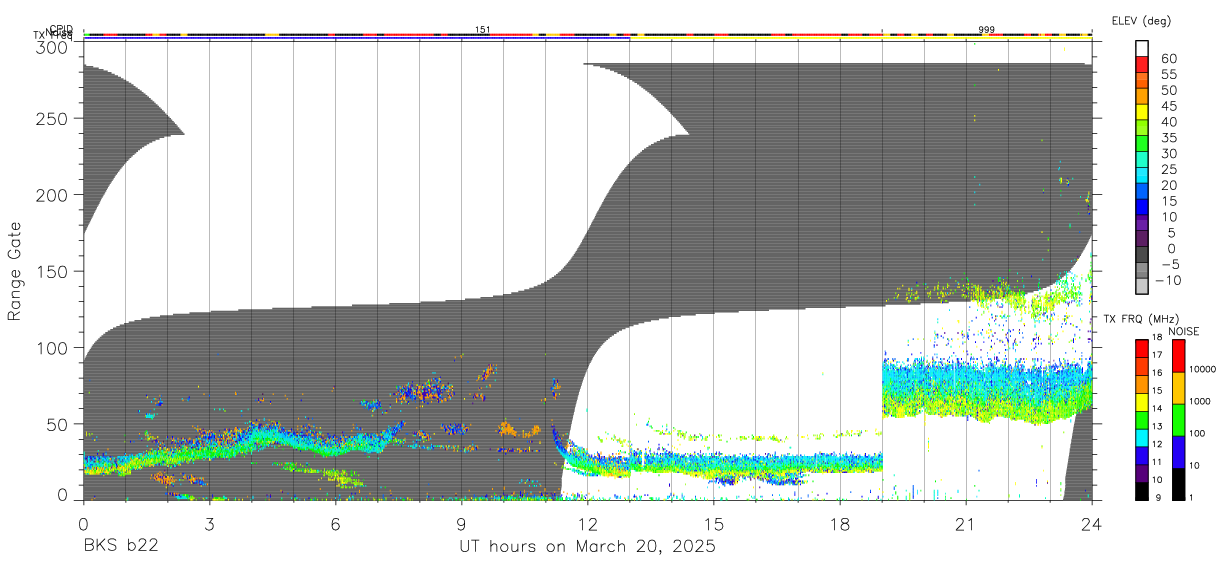This screenshot has height=567, width=1228.
Task: Click the 'Range Gate' y-axis label
Action: (x=15, y=272)
